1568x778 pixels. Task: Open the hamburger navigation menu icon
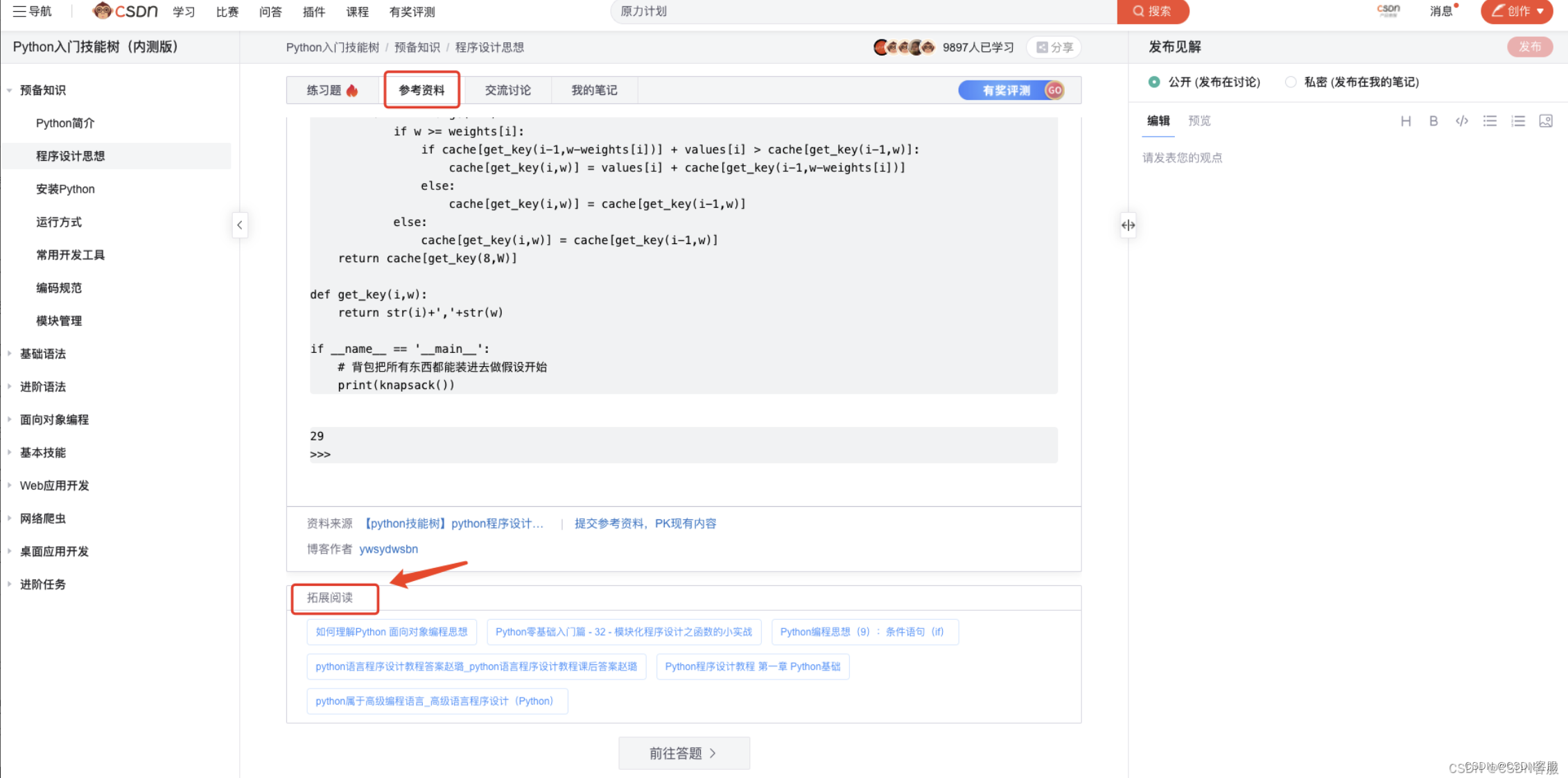[x=19, y=11]
